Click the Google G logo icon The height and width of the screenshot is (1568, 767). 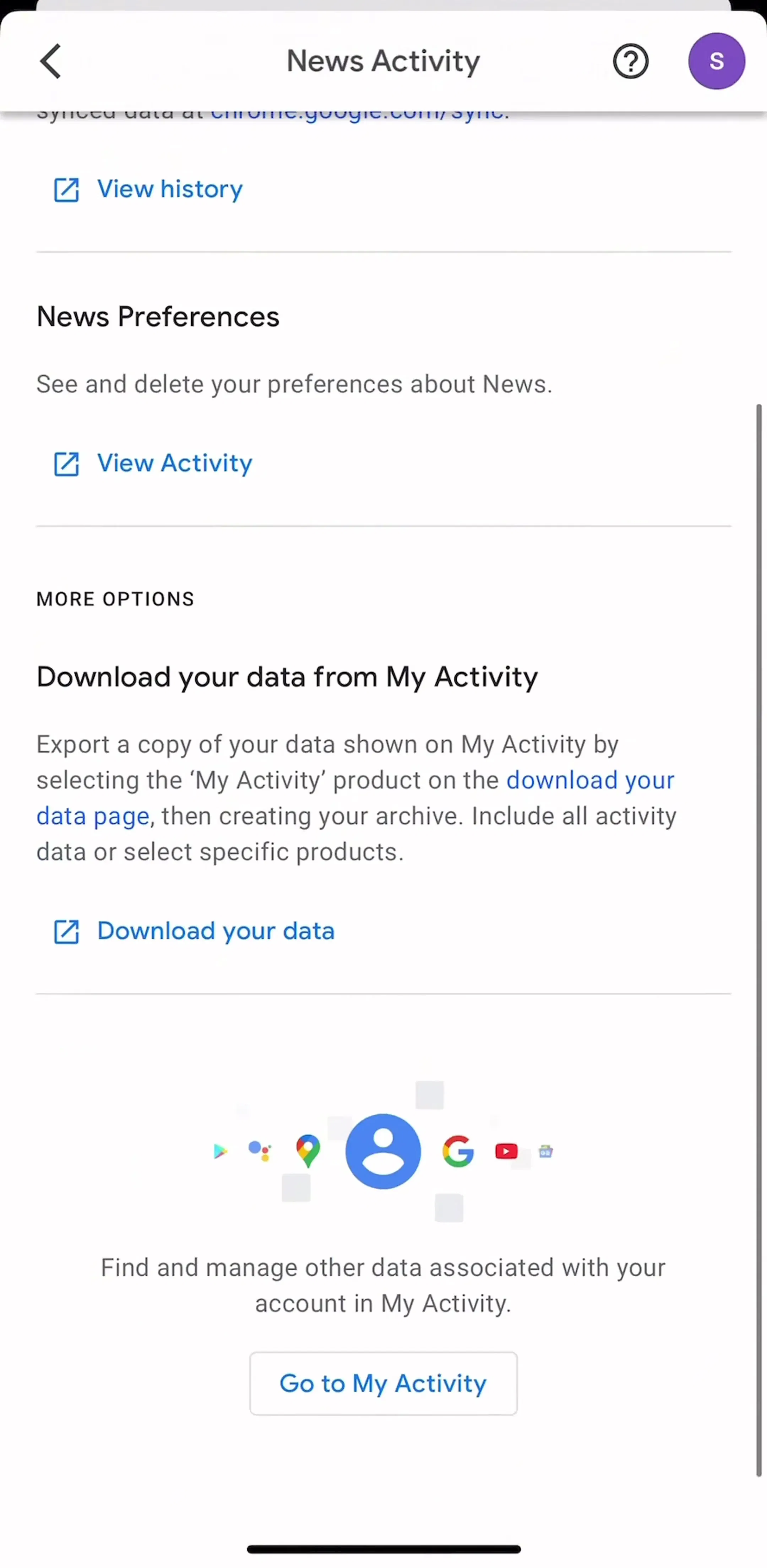coord(458,1151)
